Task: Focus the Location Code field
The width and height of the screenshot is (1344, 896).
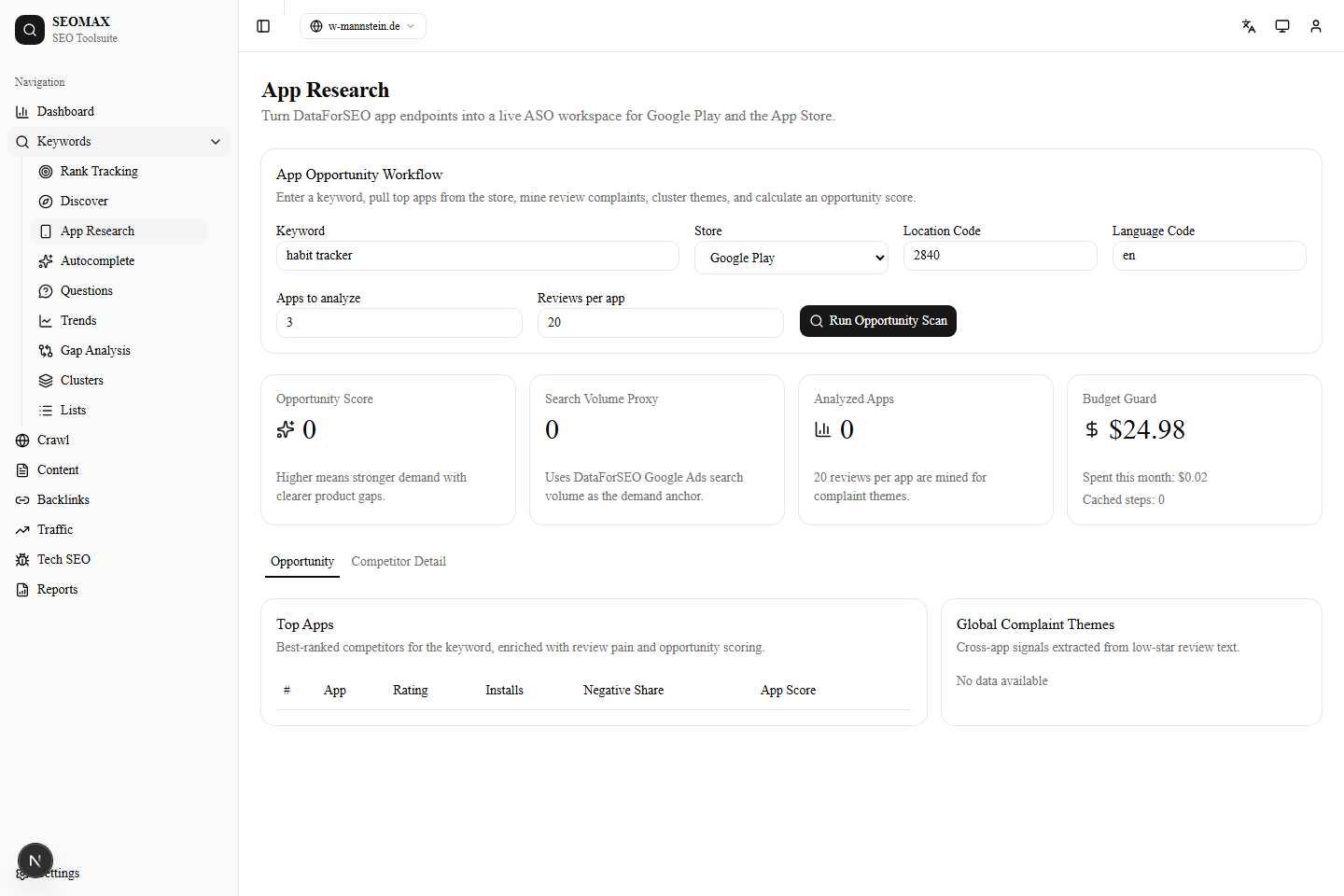Action: coord(1000,256)
